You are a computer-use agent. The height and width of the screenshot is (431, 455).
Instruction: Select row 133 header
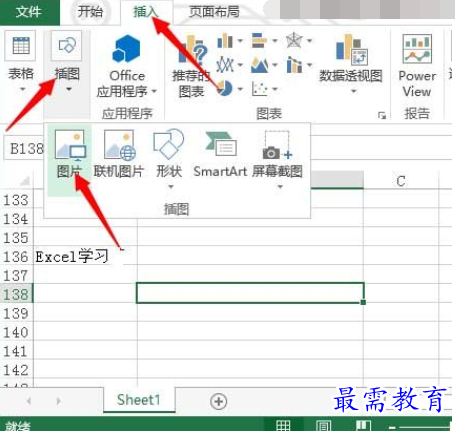point(16,200)
